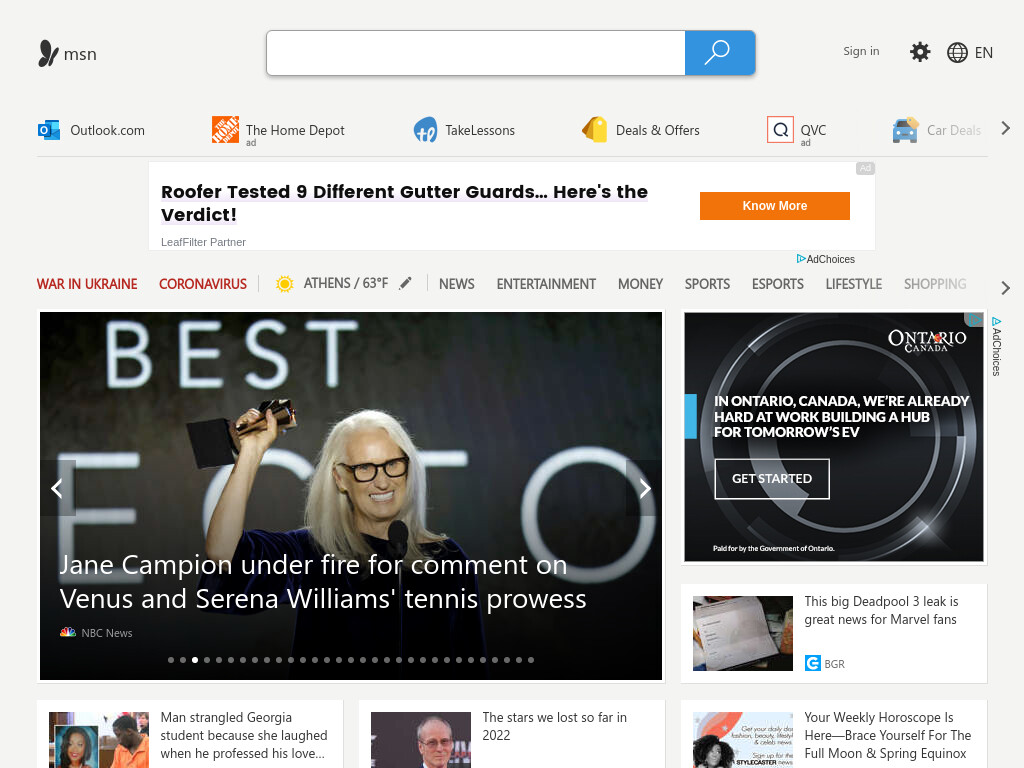This screenshot has width=1024, height=768.
Task: Select the first carousel dot
Action: point(171,660)
